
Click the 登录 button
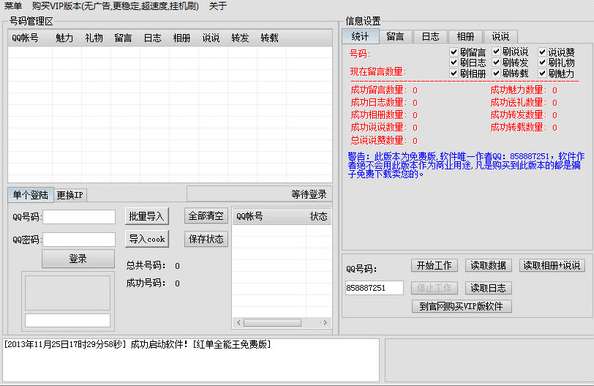[78, 259]
